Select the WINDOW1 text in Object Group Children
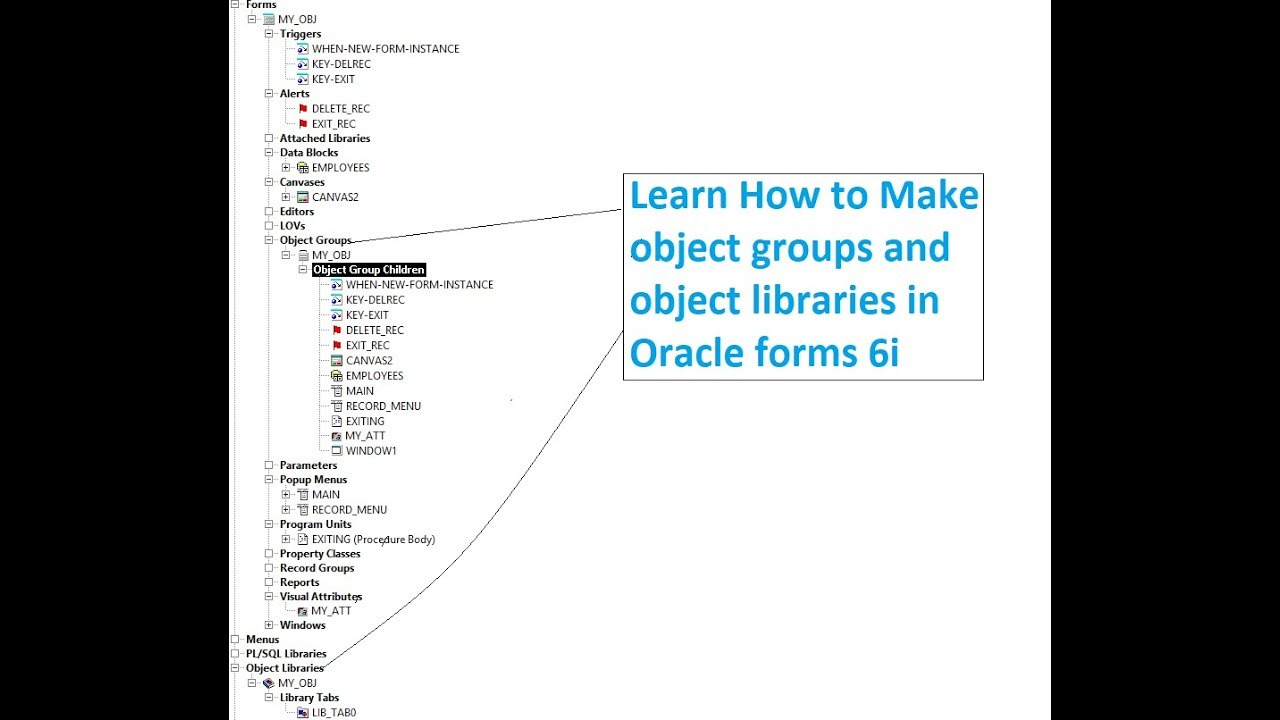The height and width of the screenshot is (720, 1280). click(x=371, y=451)
